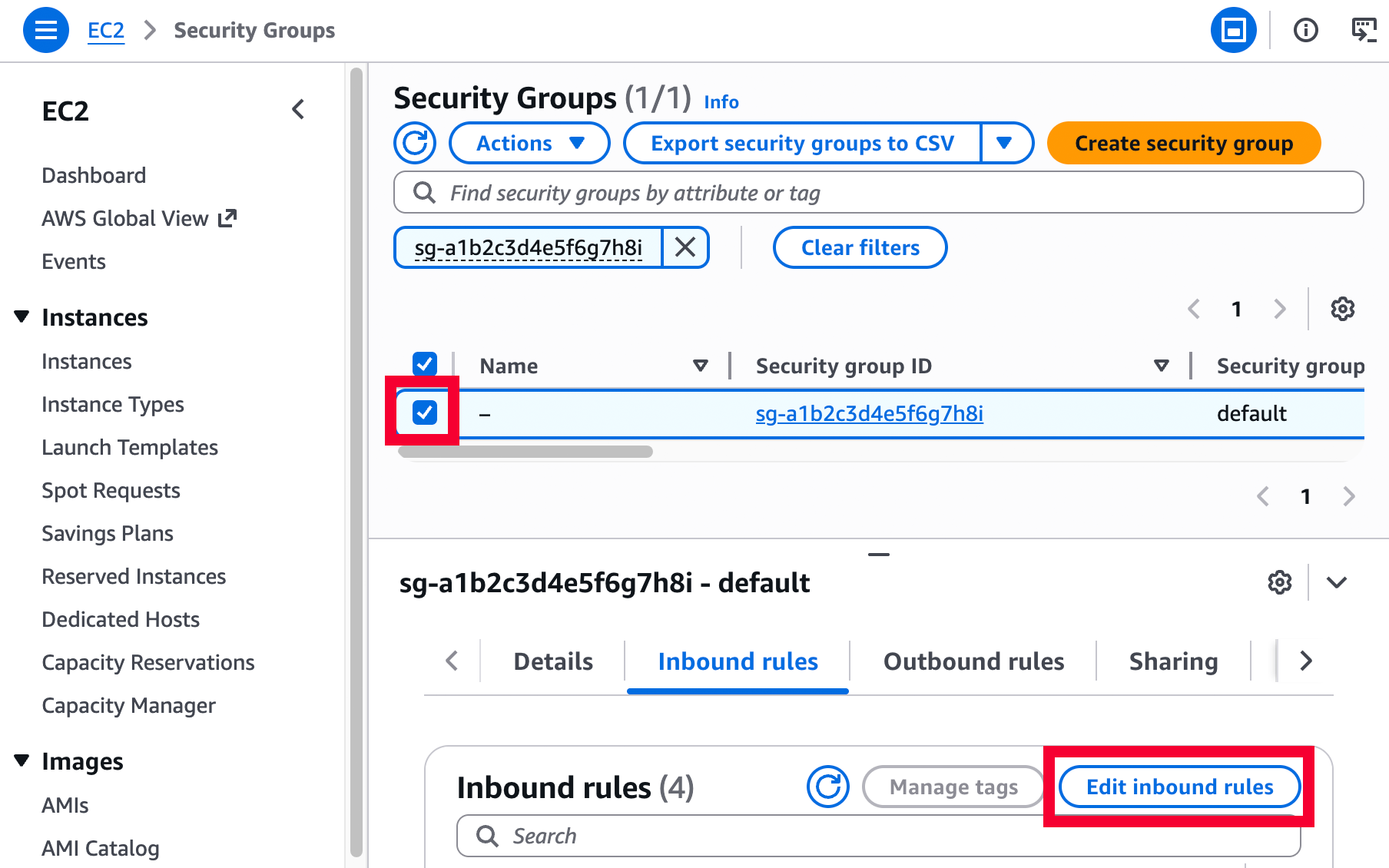
Task: Collapse the Instances sidebar section
Action: point(22,317)
